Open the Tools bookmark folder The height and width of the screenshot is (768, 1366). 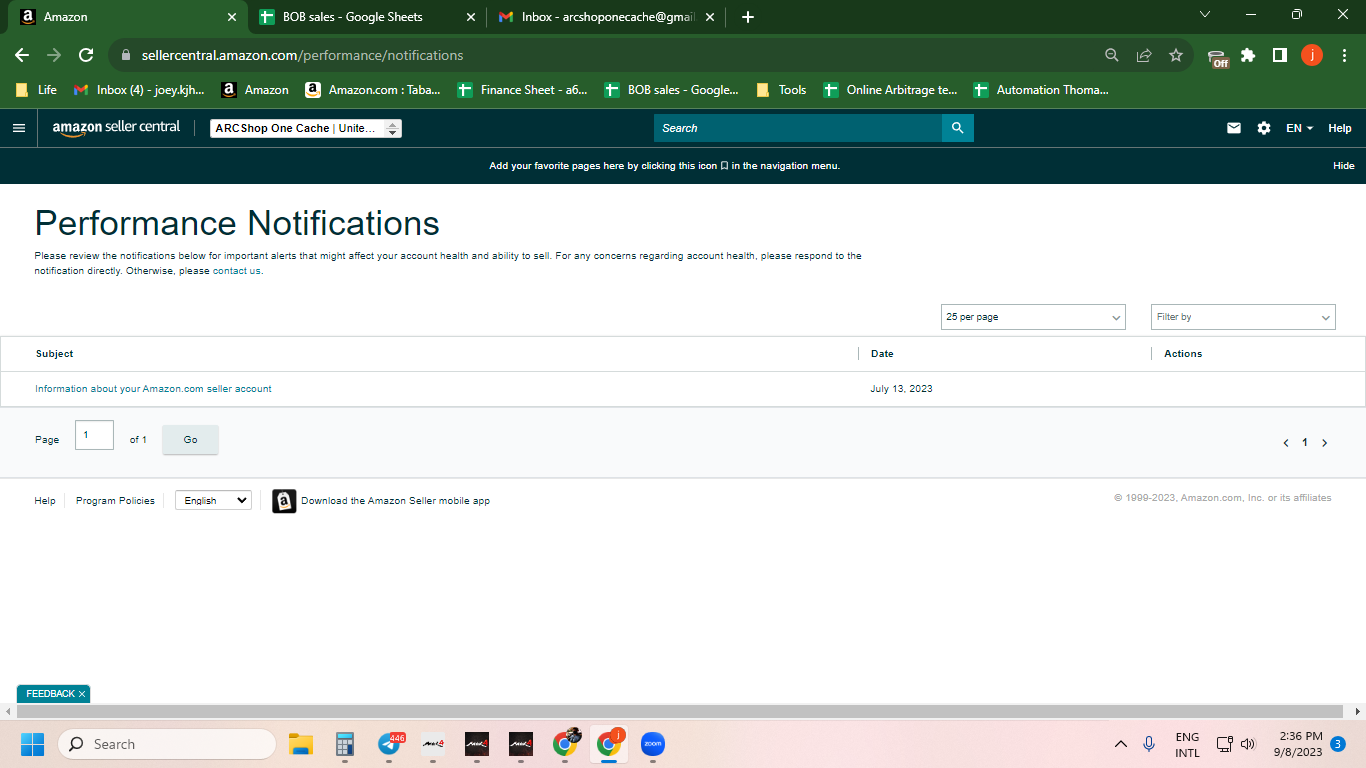coord(781,90)
